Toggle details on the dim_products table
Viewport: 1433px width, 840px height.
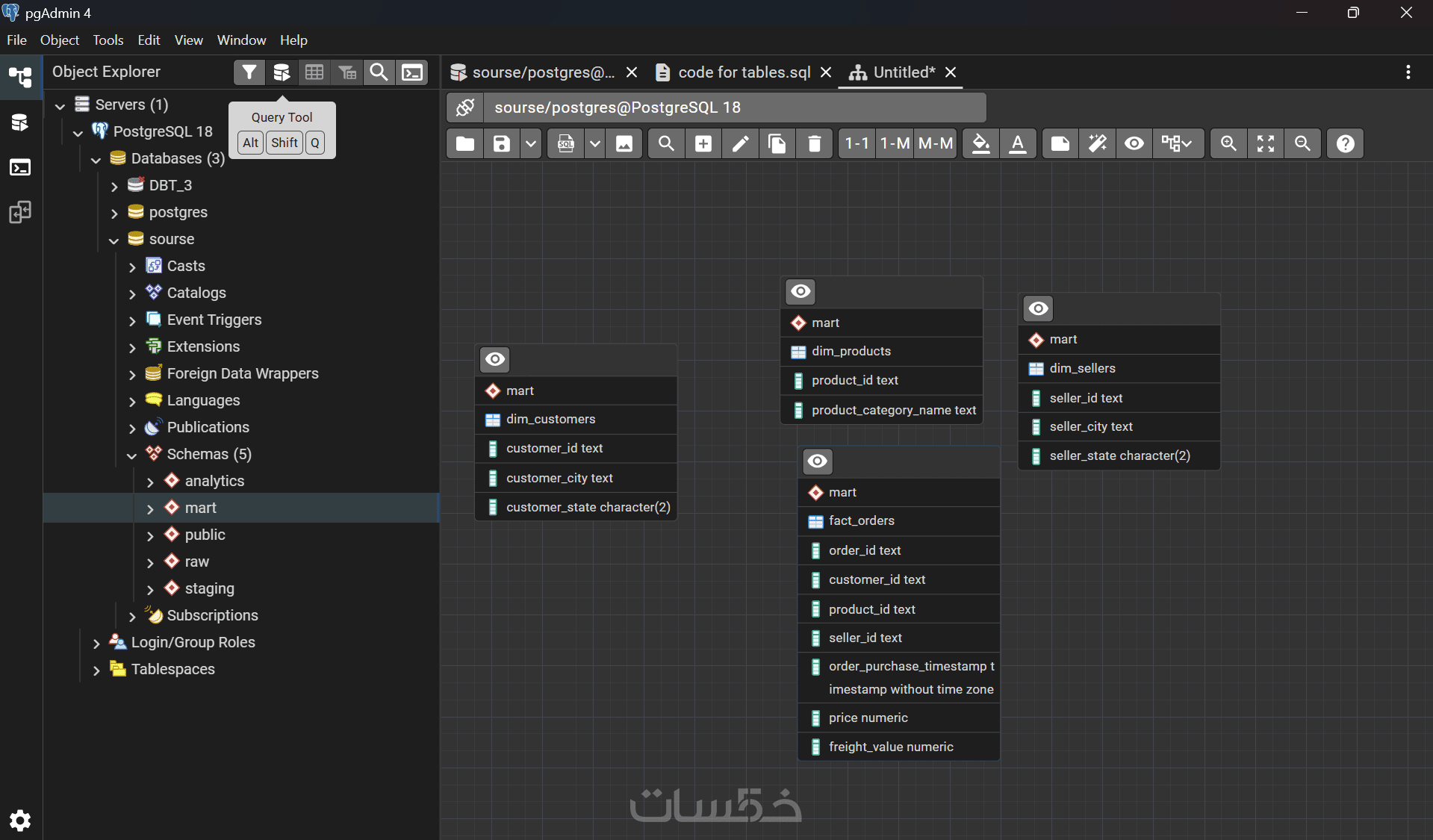[801, 291]
